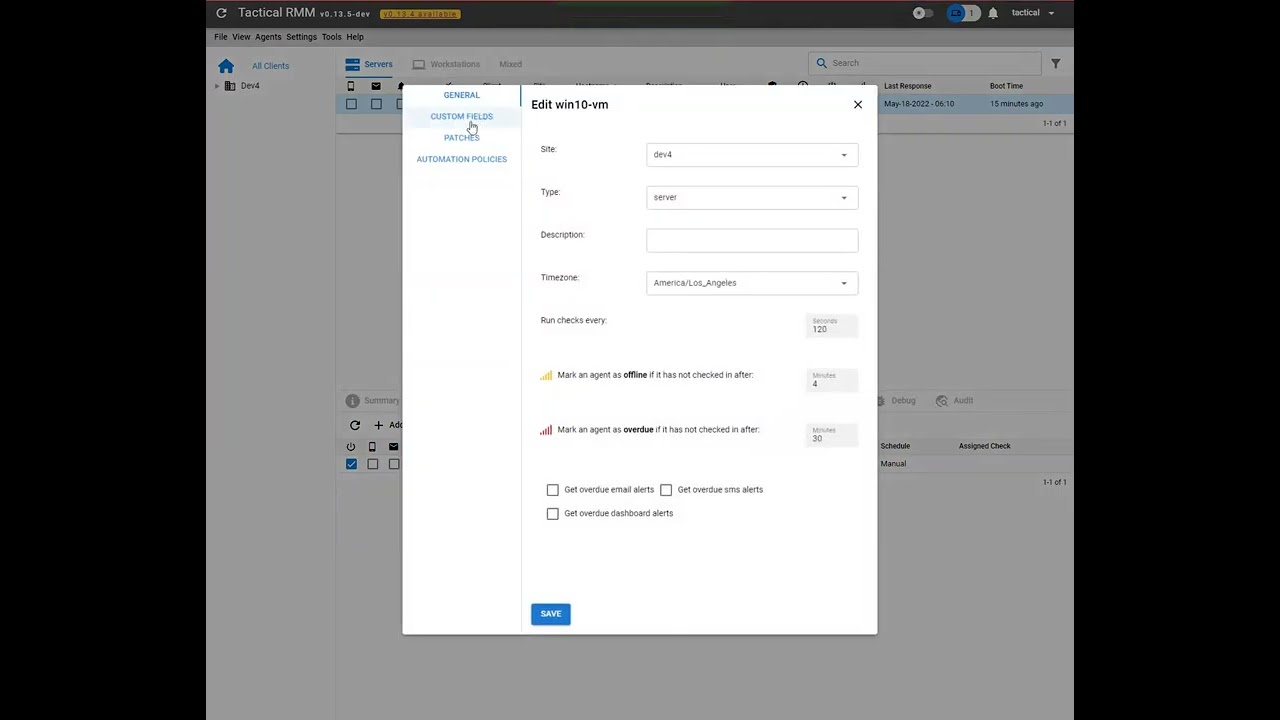Open the Site dropdown showing dev4
Viewport: 1280px width, 720px height.
[x=752, y=155]
